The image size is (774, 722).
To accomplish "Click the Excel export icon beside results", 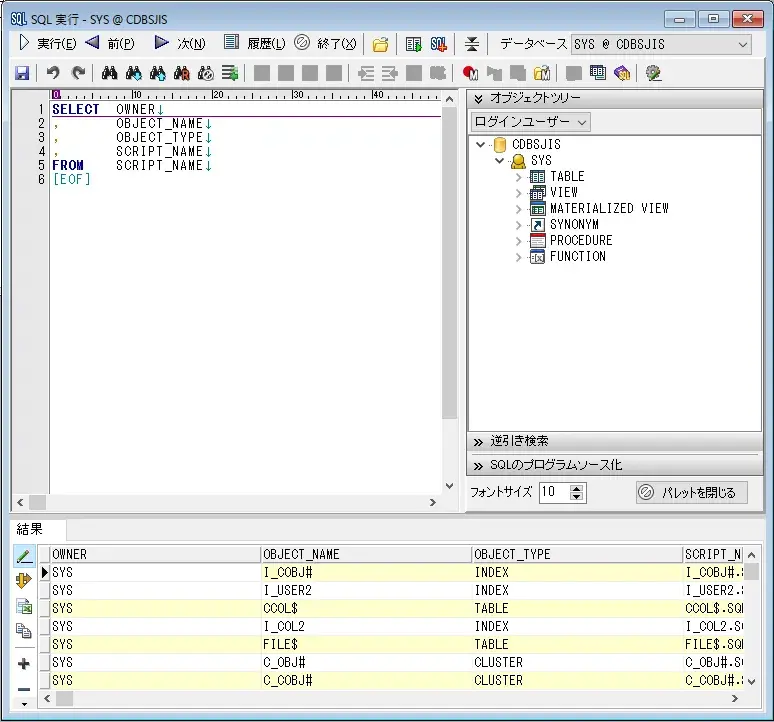I will tap(24, 607).
